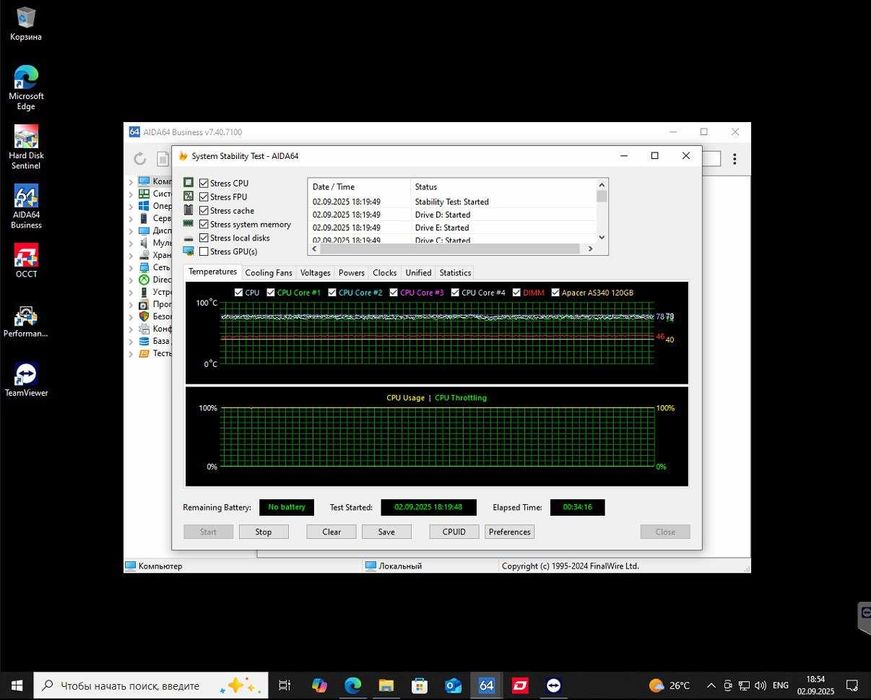Image resolution: width=871 pixels, height=700 pixels.
Task: Launch Microsoft Edge from the desktop
Action: pos(26,87)
